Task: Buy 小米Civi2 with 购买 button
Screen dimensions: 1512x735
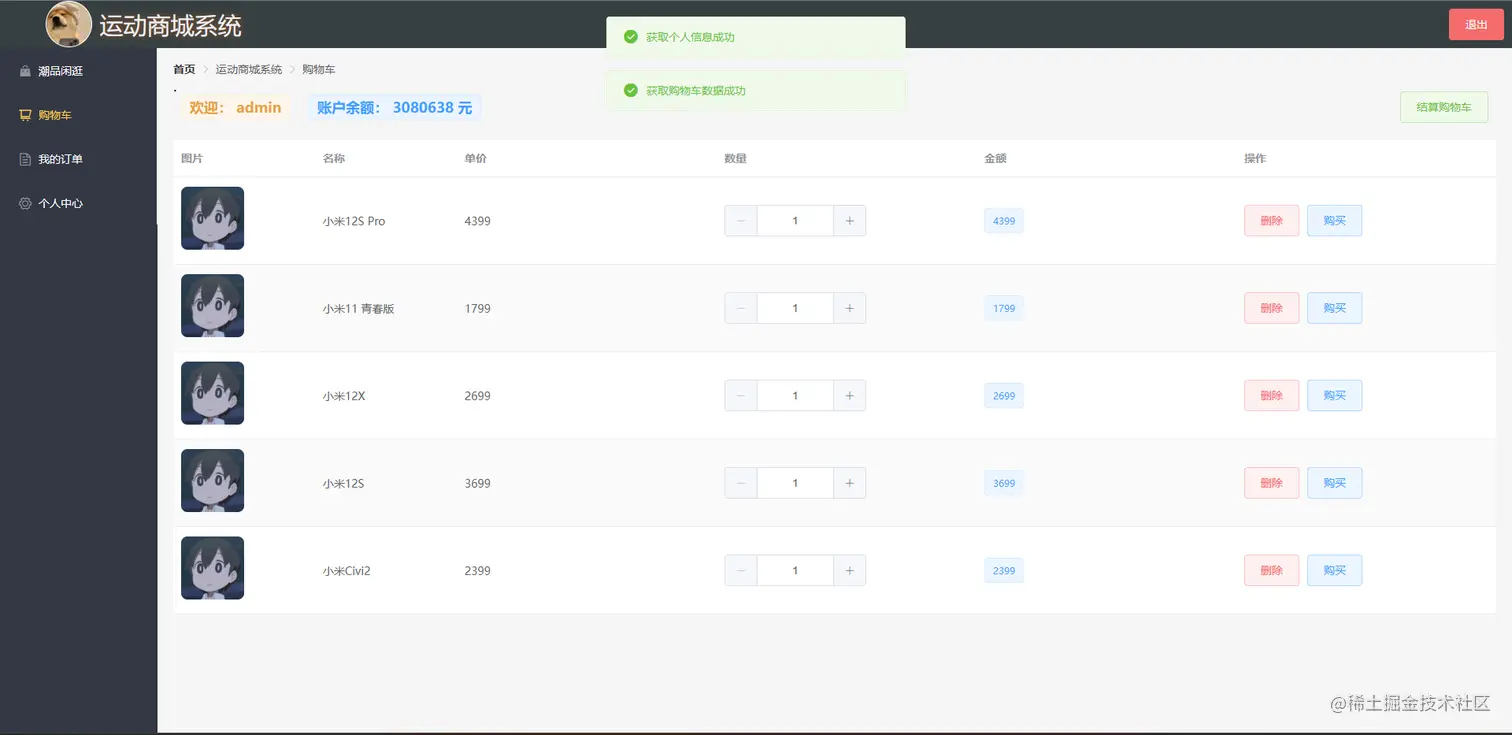Action: tap(1334, 570)
